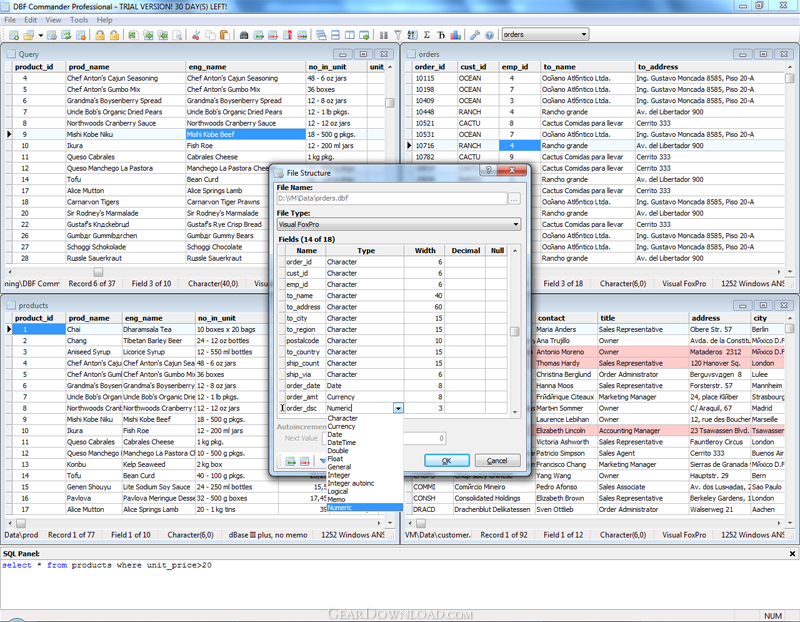Viewport: 800px width, 622px height.
Task: Click the filter funnel toolbar icon
Action: coord(398,35)
